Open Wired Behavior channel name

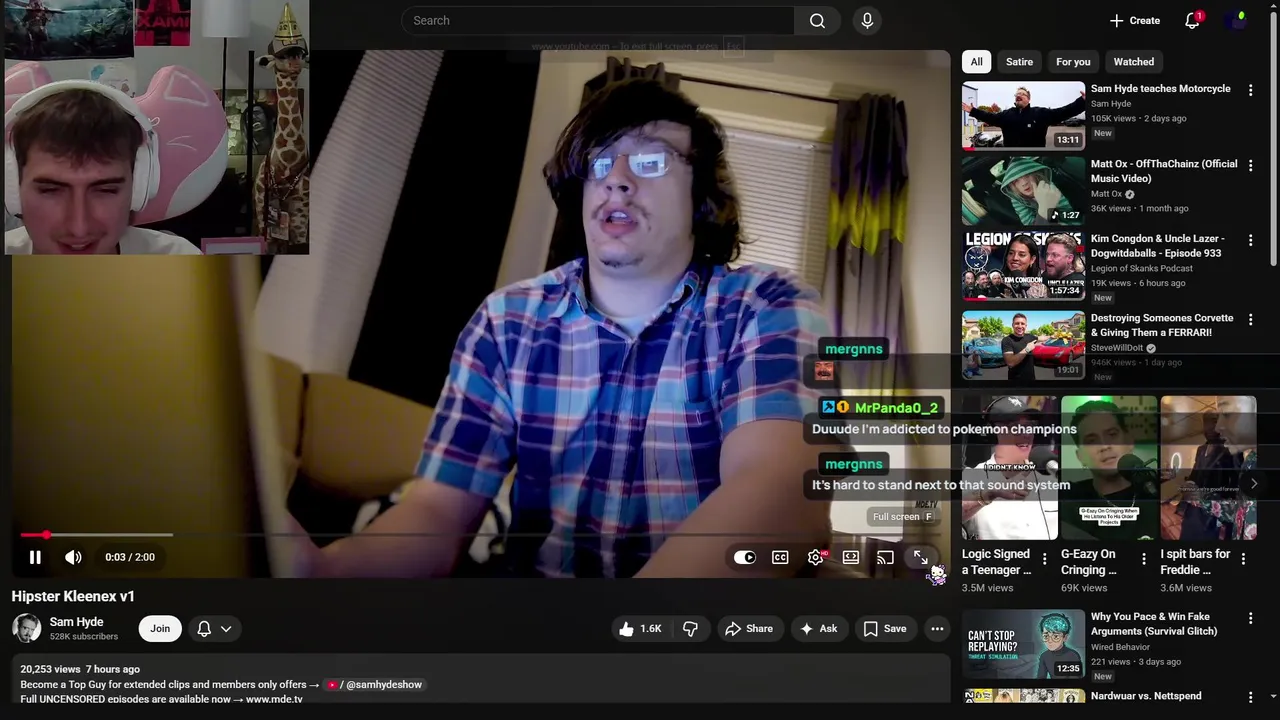coord(1120,647)
